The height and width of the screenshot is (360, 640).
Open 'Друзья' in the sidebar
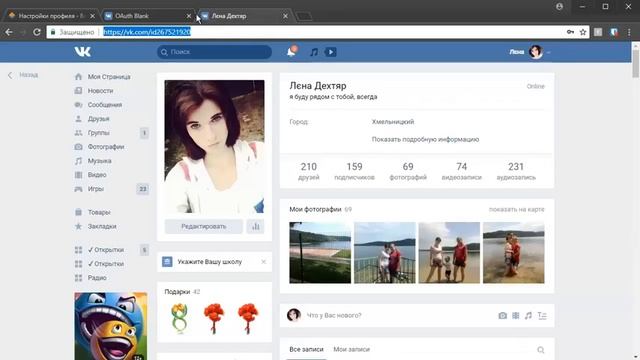pyautogui.click(x=98, y=119)
